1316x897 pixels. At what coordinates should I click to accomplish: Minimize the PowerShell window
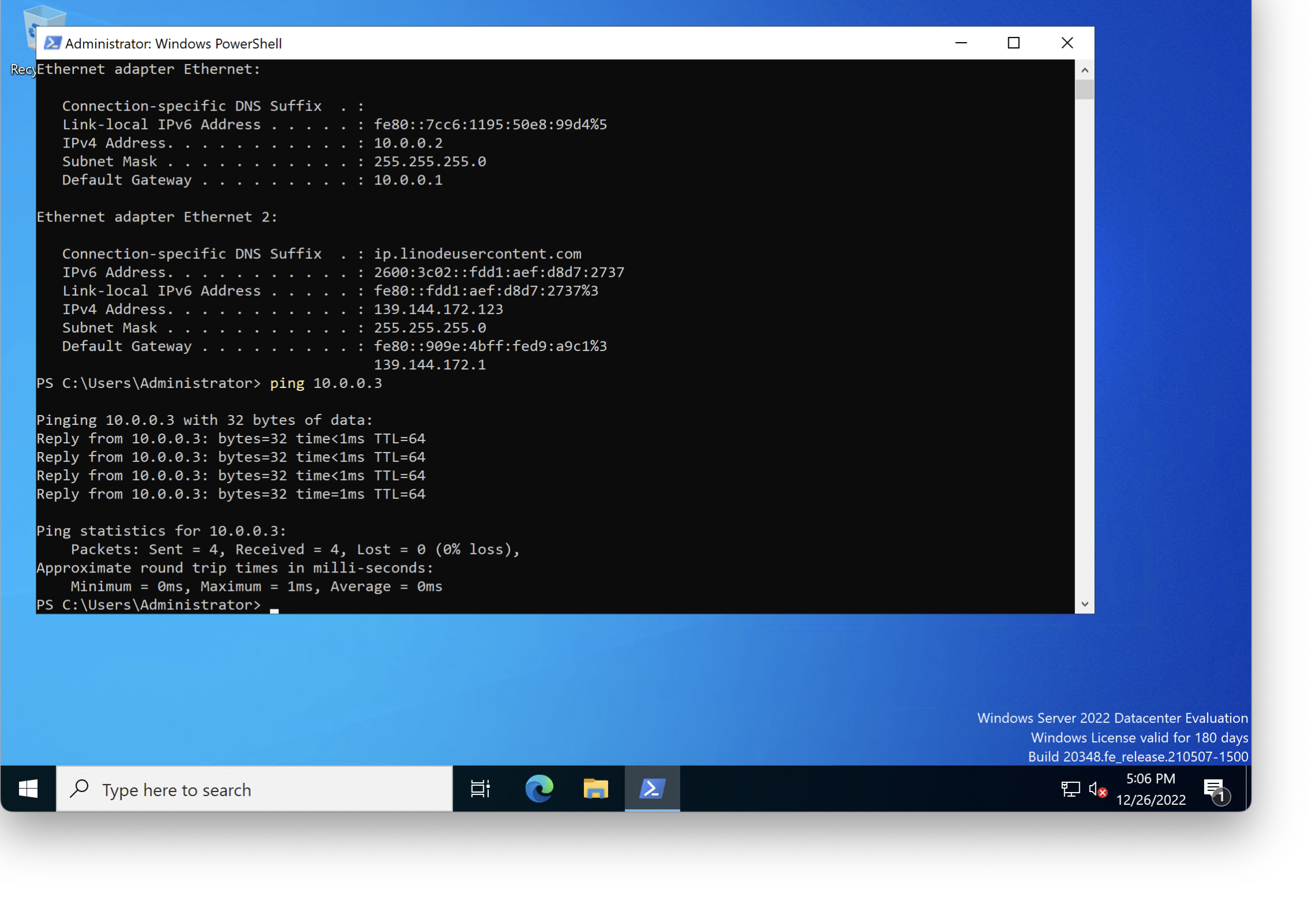(961, 43)
